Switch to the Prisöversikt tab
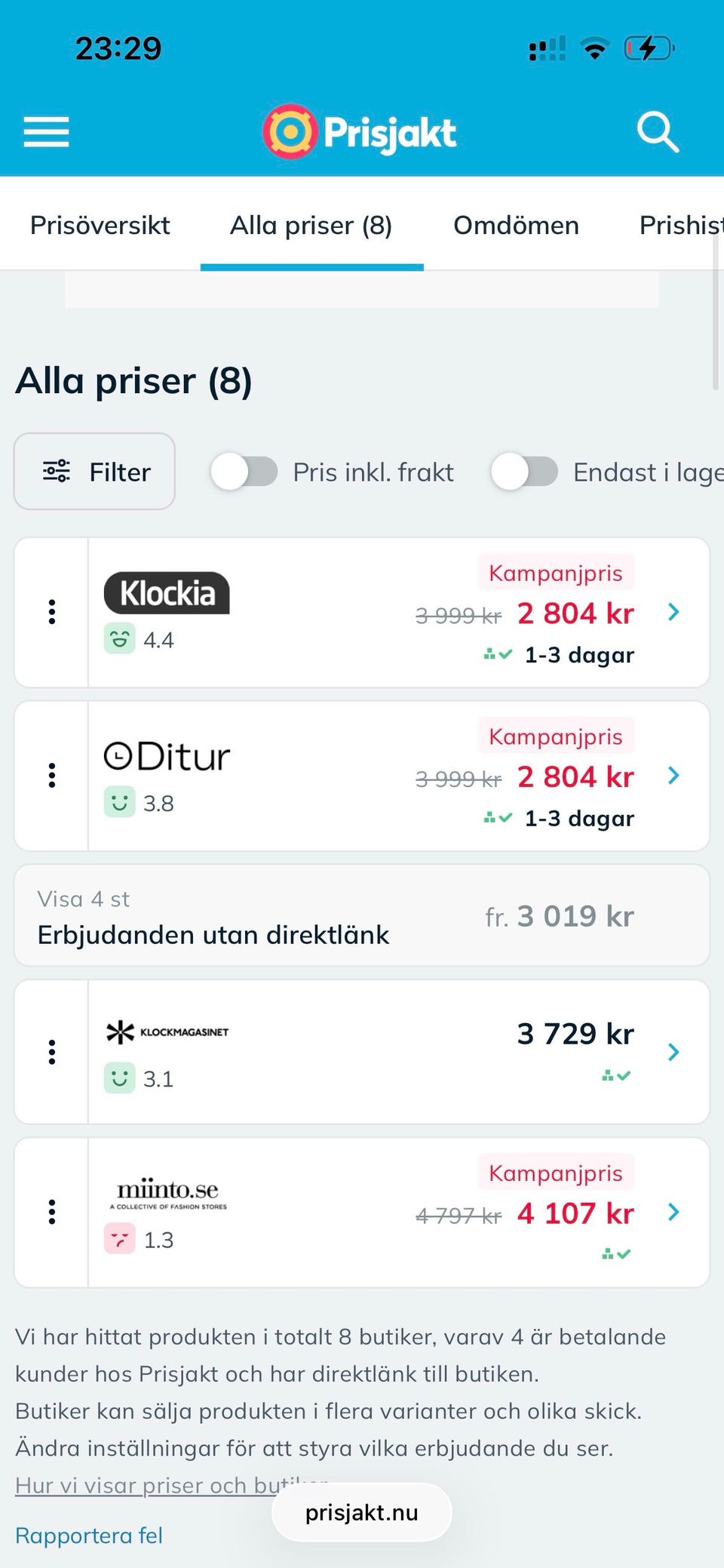The width and height of the screenshot is (724, 1568). pos(100,226)
